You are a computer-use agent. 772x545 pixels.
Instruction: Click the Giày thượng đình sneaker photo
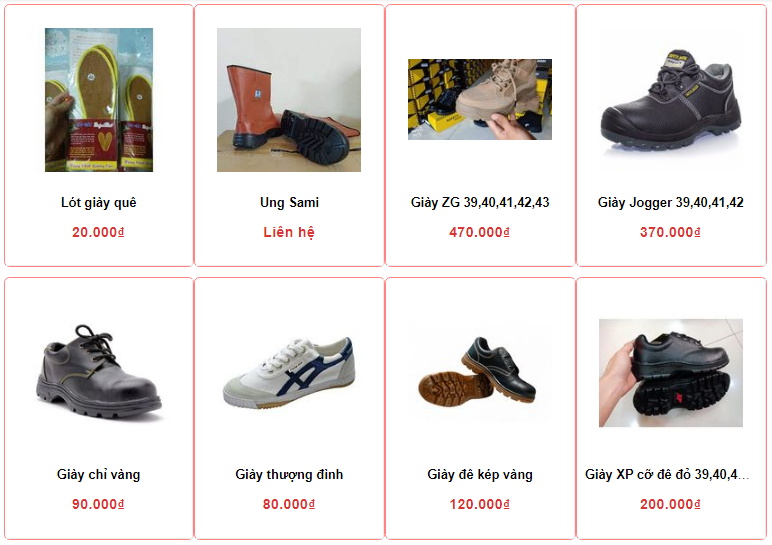coord(289,373)
